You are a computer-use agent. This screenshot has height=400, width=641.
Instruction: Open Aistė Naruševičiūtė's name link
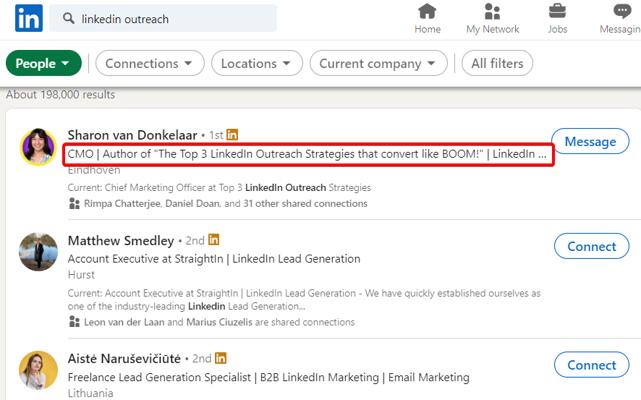point(124,359)
